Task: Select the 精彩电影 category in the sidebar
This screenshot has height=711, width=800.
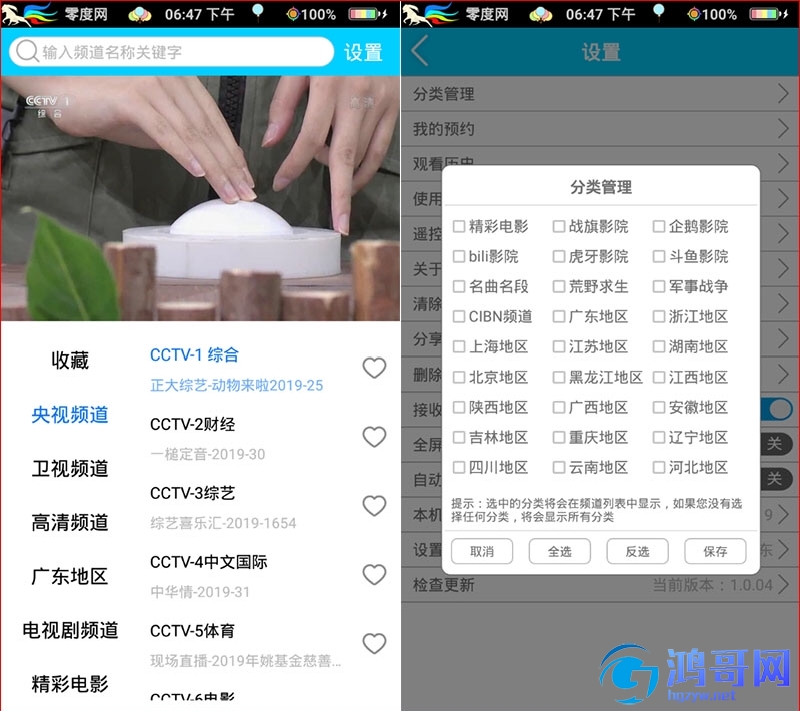Action: coord(70,684)
